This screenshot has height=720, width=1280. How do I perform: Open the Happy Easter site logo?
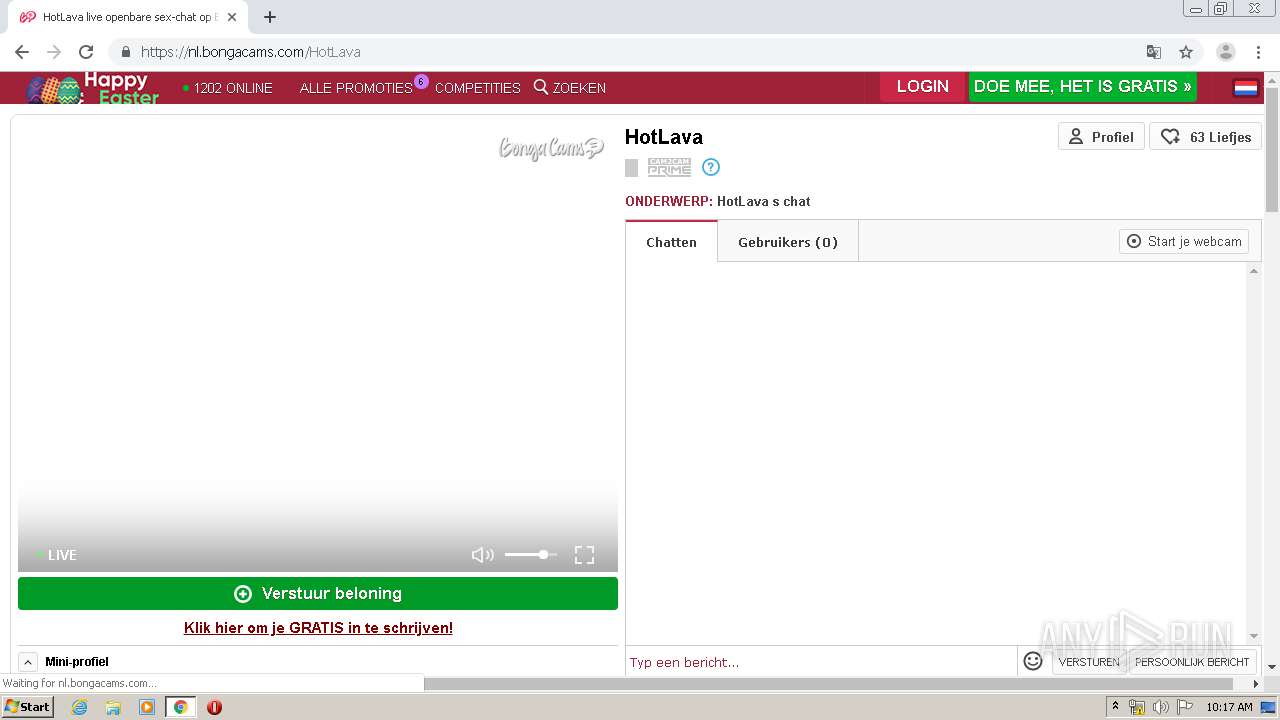coord(93,88)
